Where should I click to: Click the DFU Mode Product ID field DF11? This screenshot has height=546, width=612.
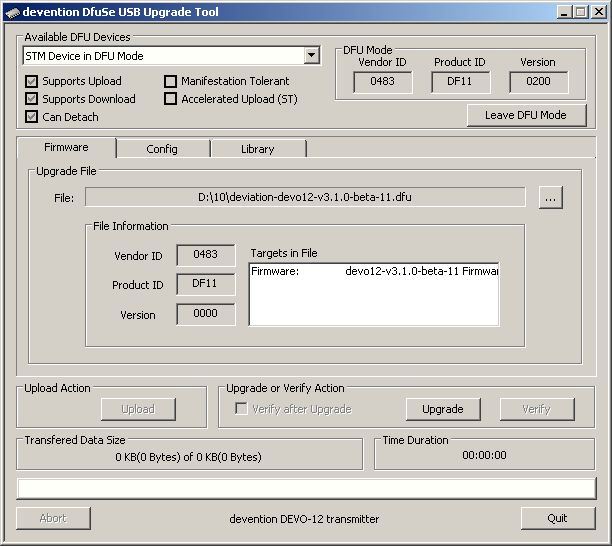pos(460,82)
